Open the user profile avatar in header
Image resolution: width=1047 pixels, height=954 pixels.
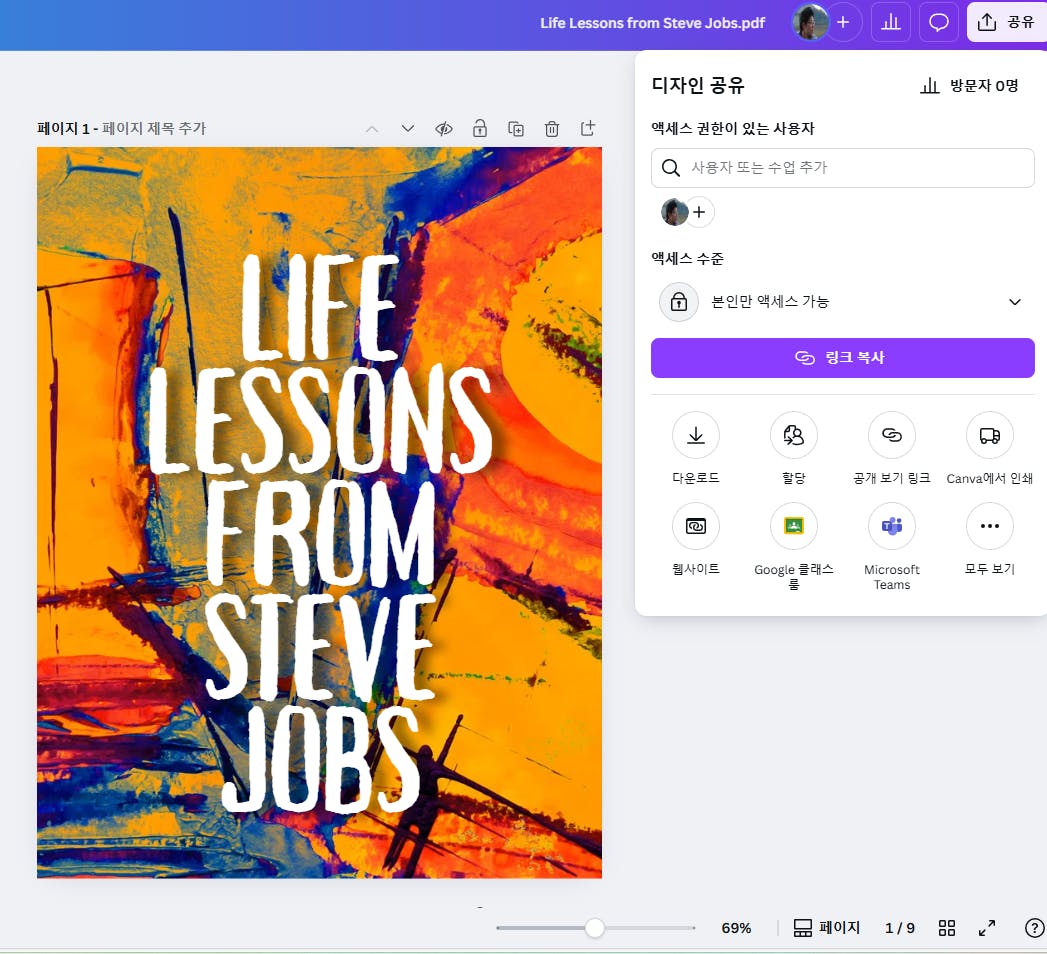pyautogui.click(x=810, y=23)
